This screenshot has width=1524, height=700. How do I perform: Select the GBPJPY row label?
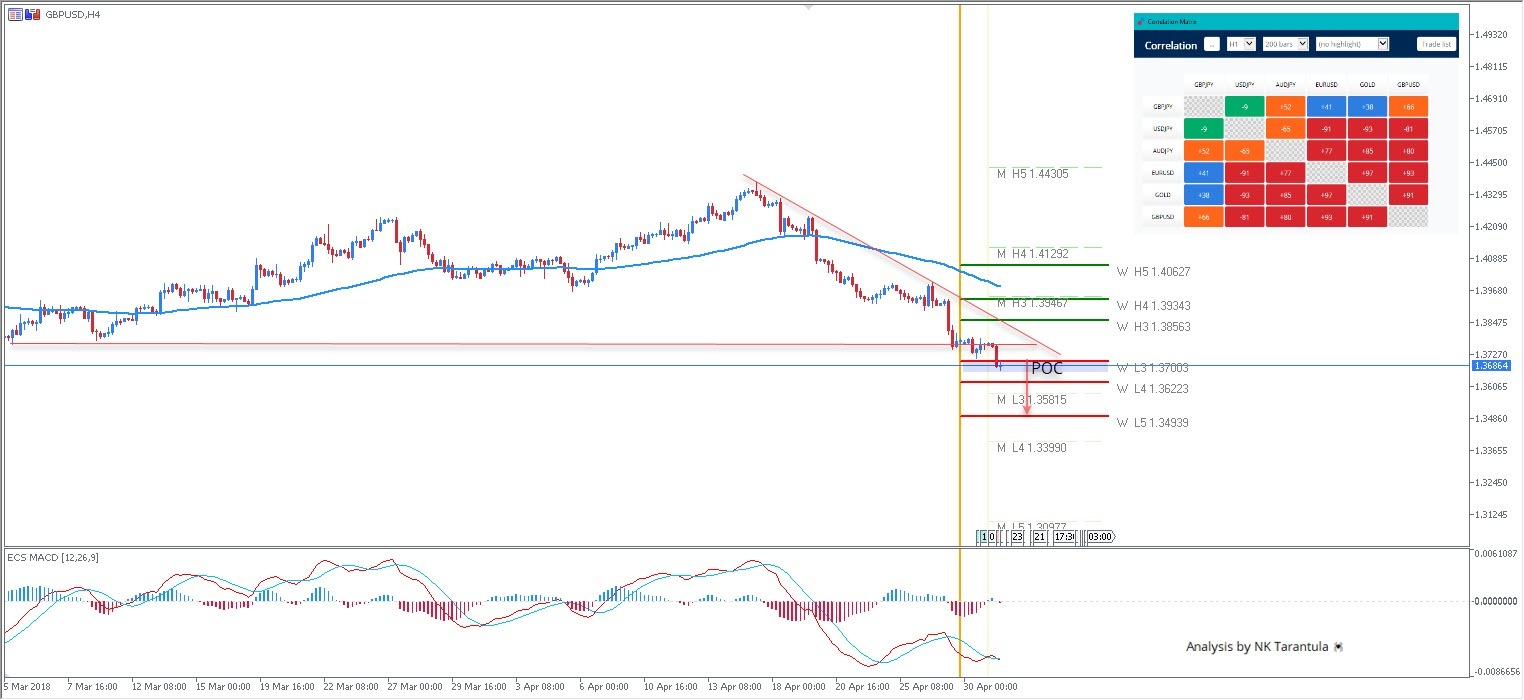pos(1162,106)
